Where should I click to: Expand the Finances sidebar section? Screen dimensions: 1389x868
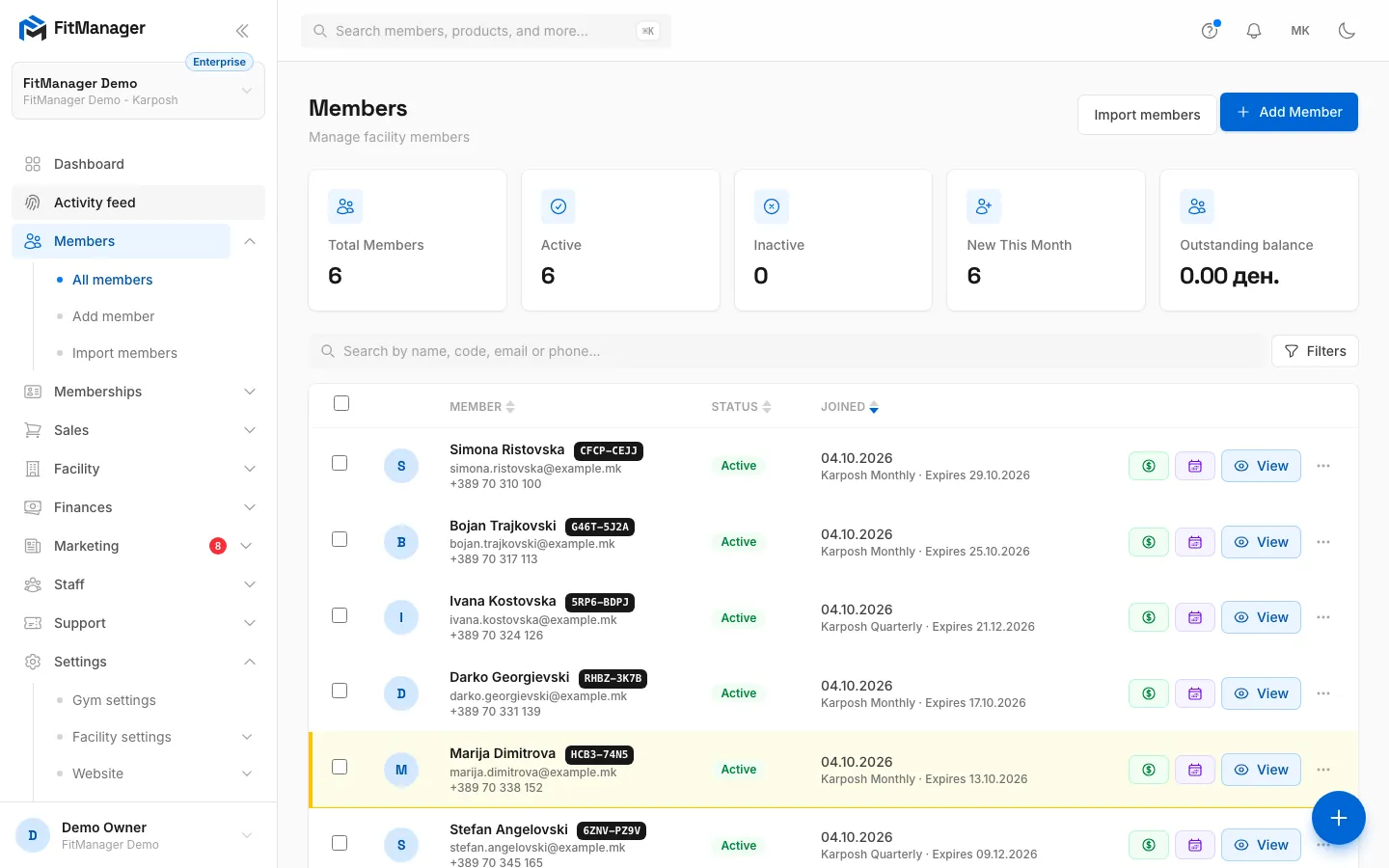[x=140, y=507]
